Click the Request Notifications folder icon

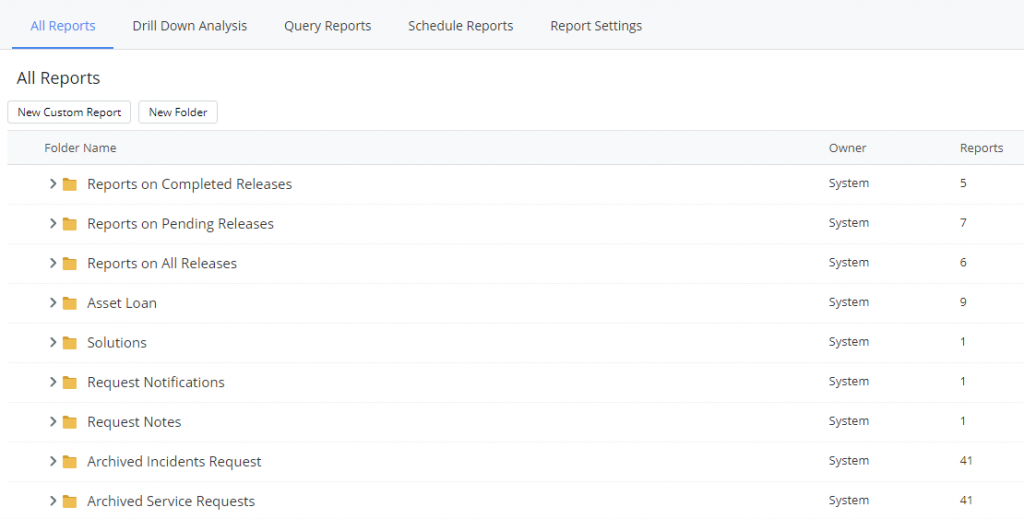coord(69,382)
